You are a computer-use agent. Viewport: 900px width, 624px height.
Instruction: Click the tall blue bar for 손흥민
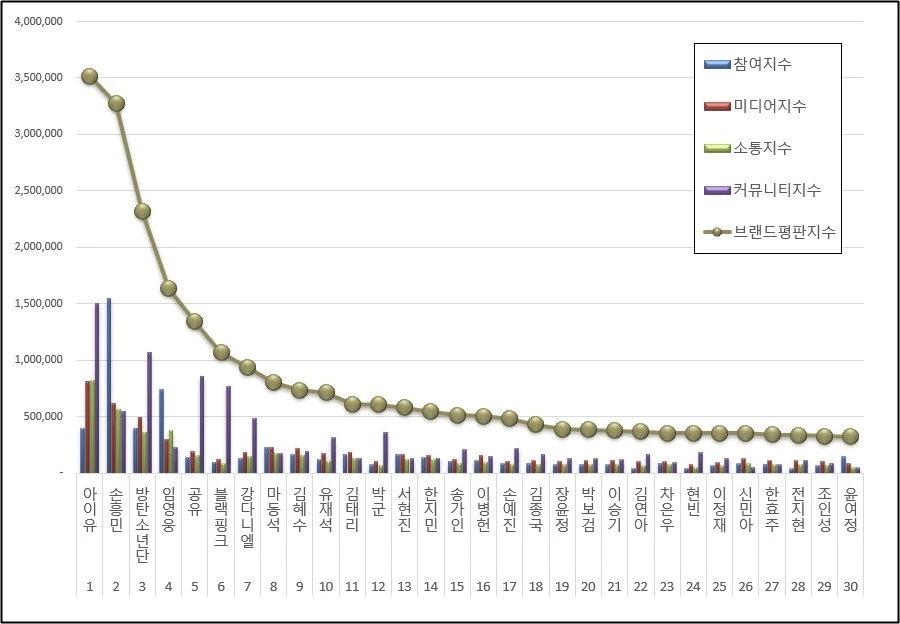(108, 385)
